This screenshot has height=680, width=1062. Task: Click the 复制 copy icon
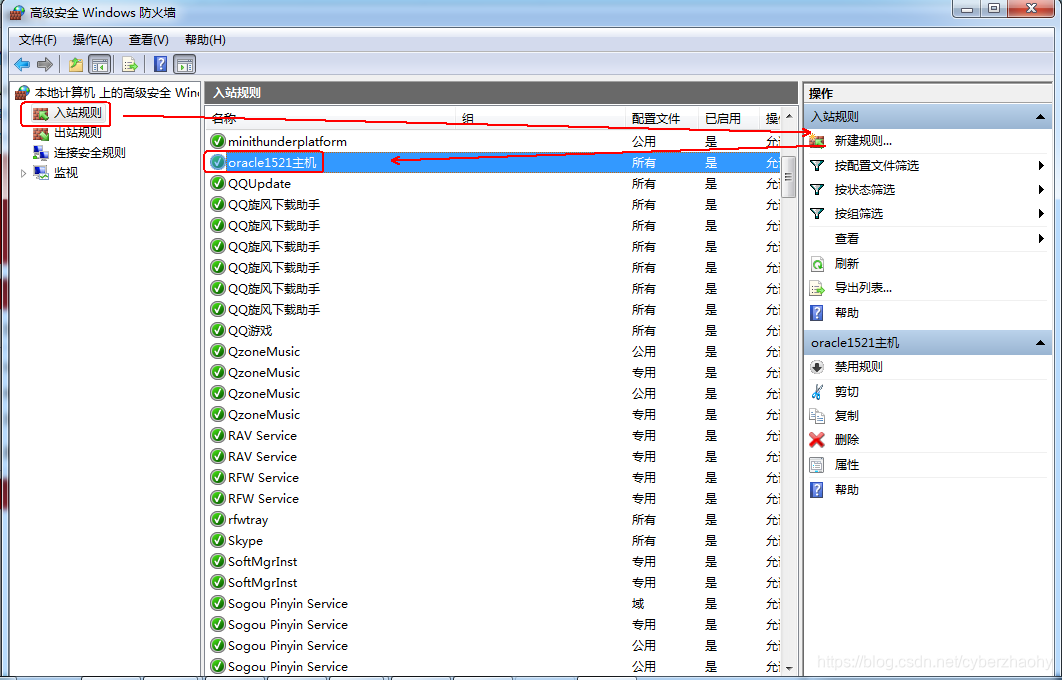(817, 416)
